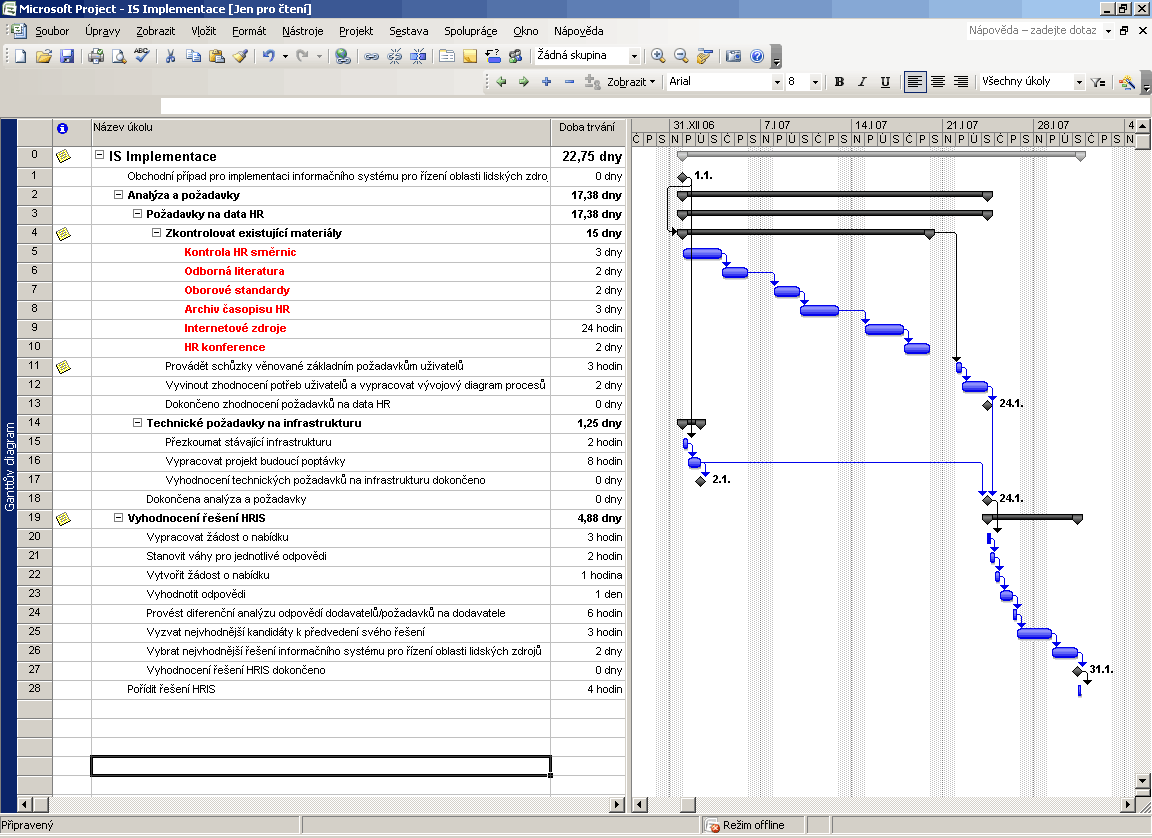Click the Copy toolbar icon
1152x838 pixels.
point(193,56)
